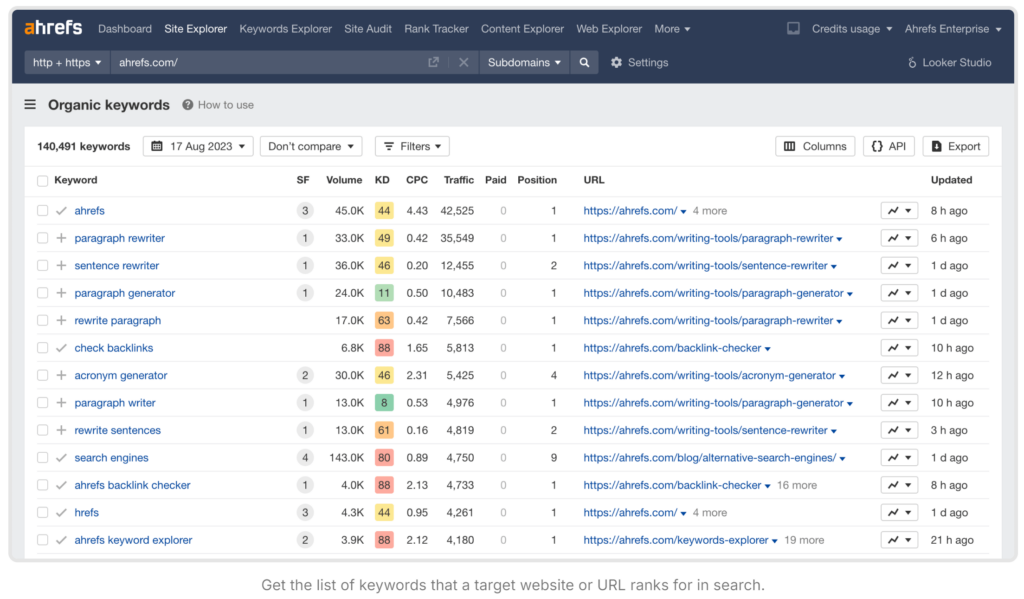The height and width of the screenshot is (599, 1024).
Task: Show position history chart for 'hrefs'
Action: (899, 512)
